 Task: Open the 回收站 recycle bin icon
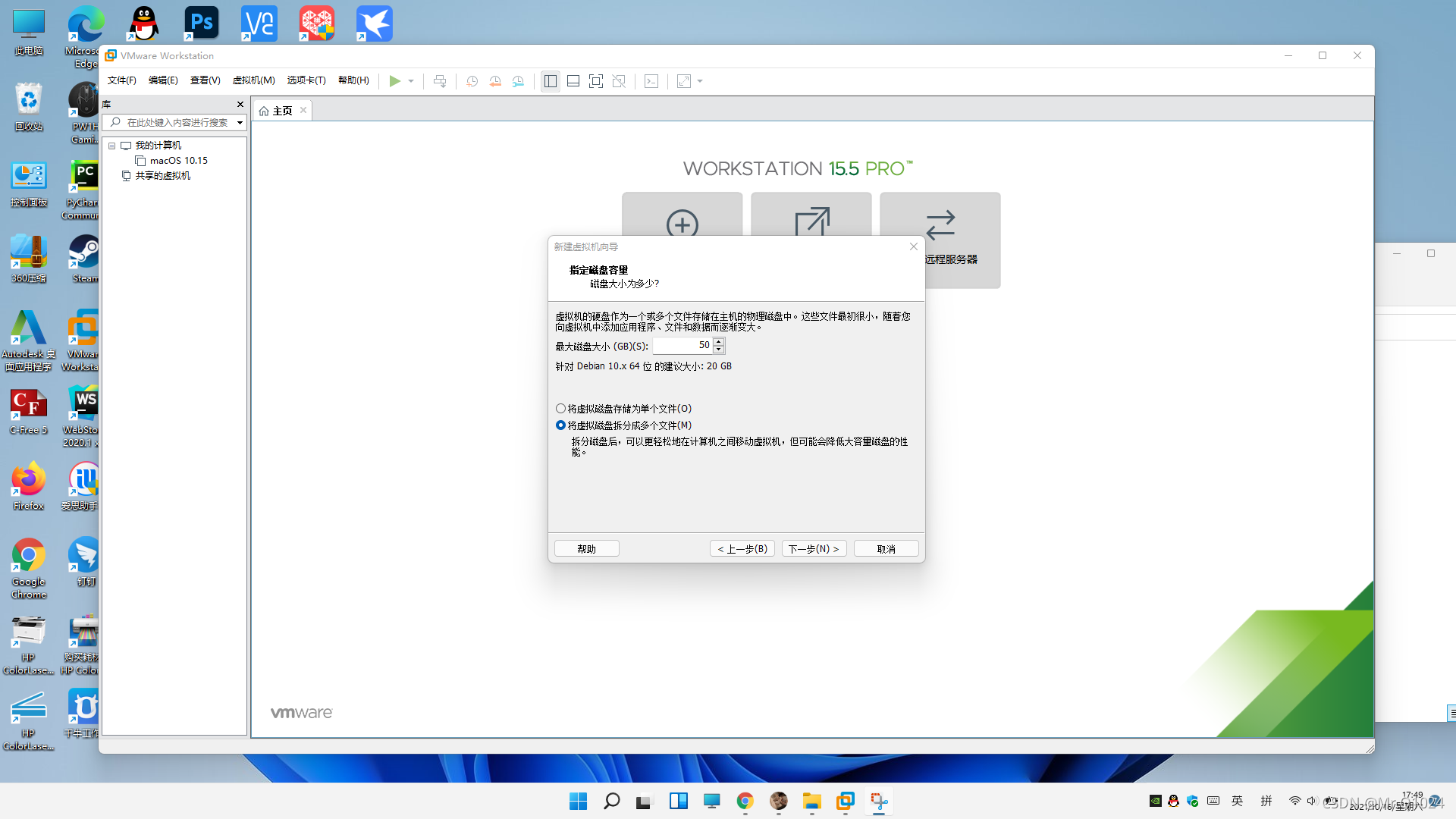click(29, 107)
